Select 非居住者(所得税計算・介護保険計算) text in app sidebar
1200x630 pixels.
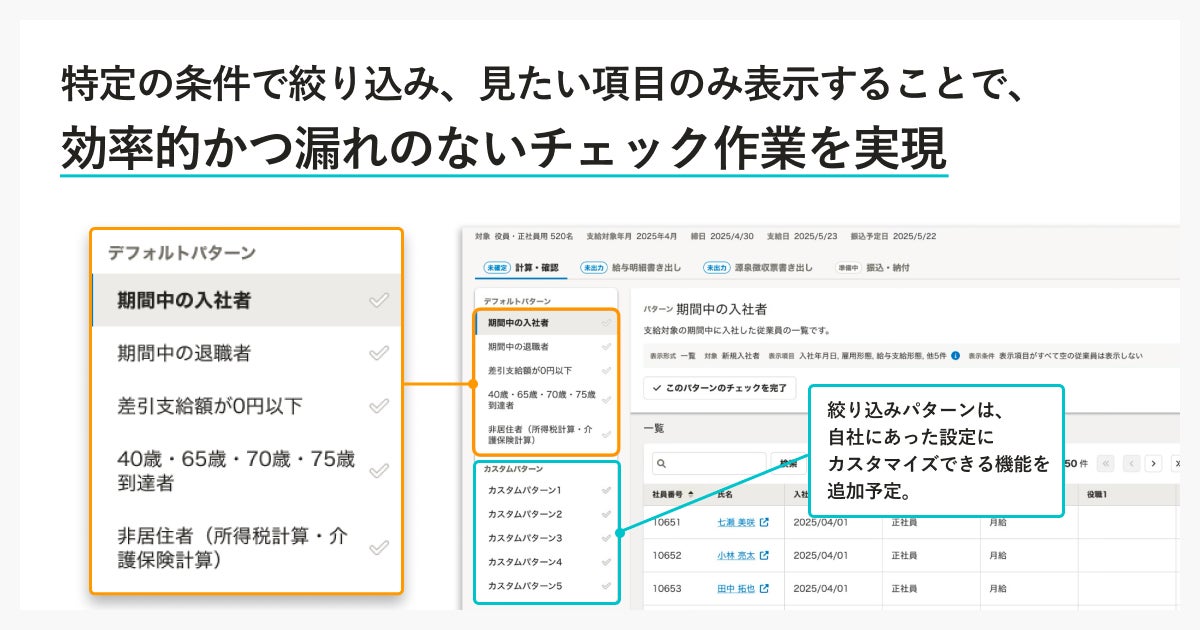[541, 435]
